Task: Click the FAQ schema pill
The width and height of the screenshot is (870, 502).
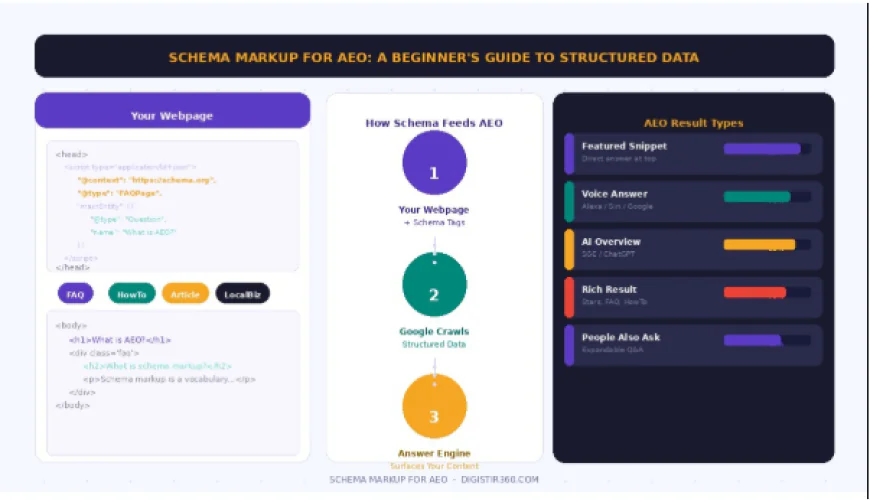Action: (75, 293)
